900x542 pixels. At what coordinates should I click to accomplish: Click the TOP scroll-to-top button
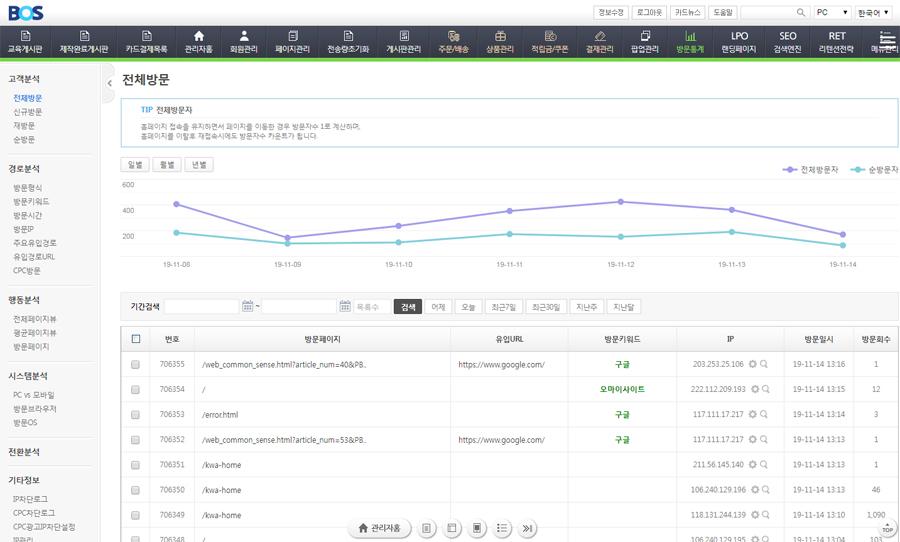click(886, 528)
